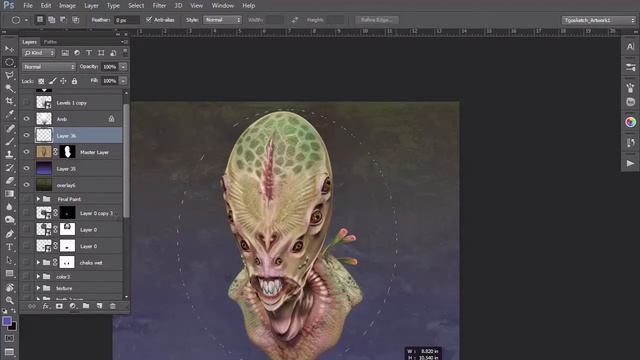Open the Window menu
Image resolution: width=640 pixels, height=360 pixels.
223,6
